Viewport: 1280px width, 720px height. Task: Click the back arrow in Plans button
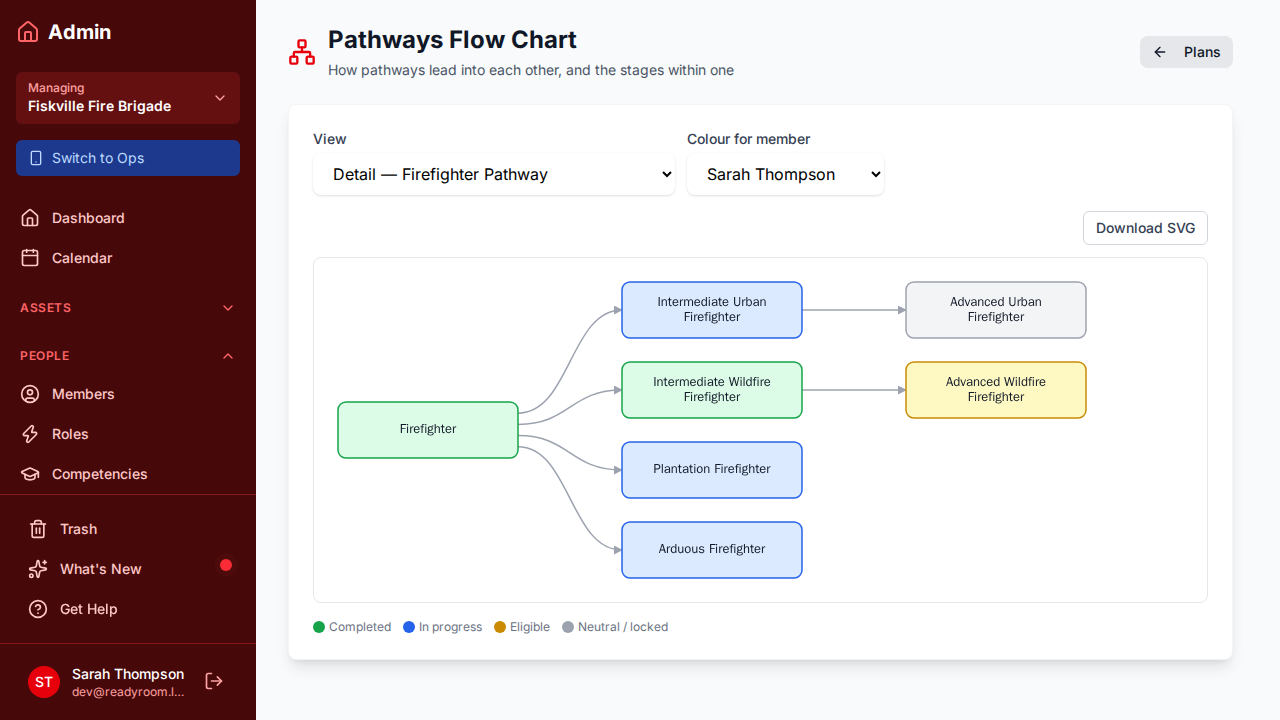click(1160, 52)
